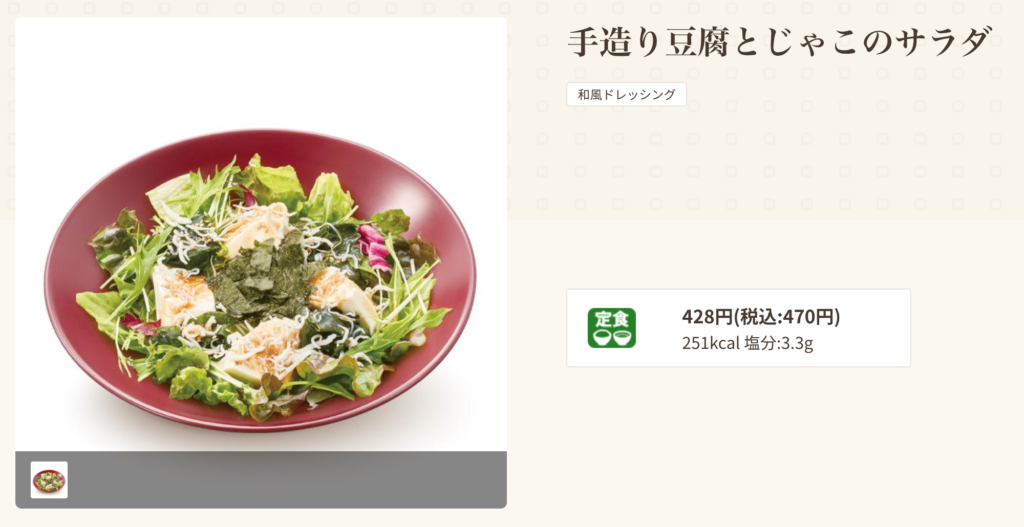Click the green 定食 set-meal icon
The height and width of the screenshot is (527, 1024).
tap(611, 328)
